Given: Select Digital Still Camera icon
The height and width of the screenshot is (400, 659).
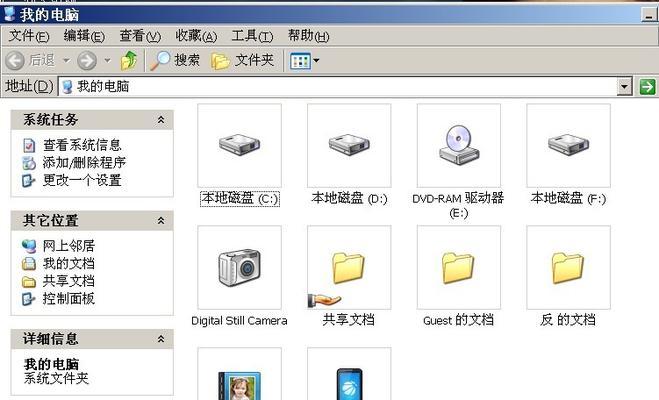Looking at the screenshot, I should point(240,267).
